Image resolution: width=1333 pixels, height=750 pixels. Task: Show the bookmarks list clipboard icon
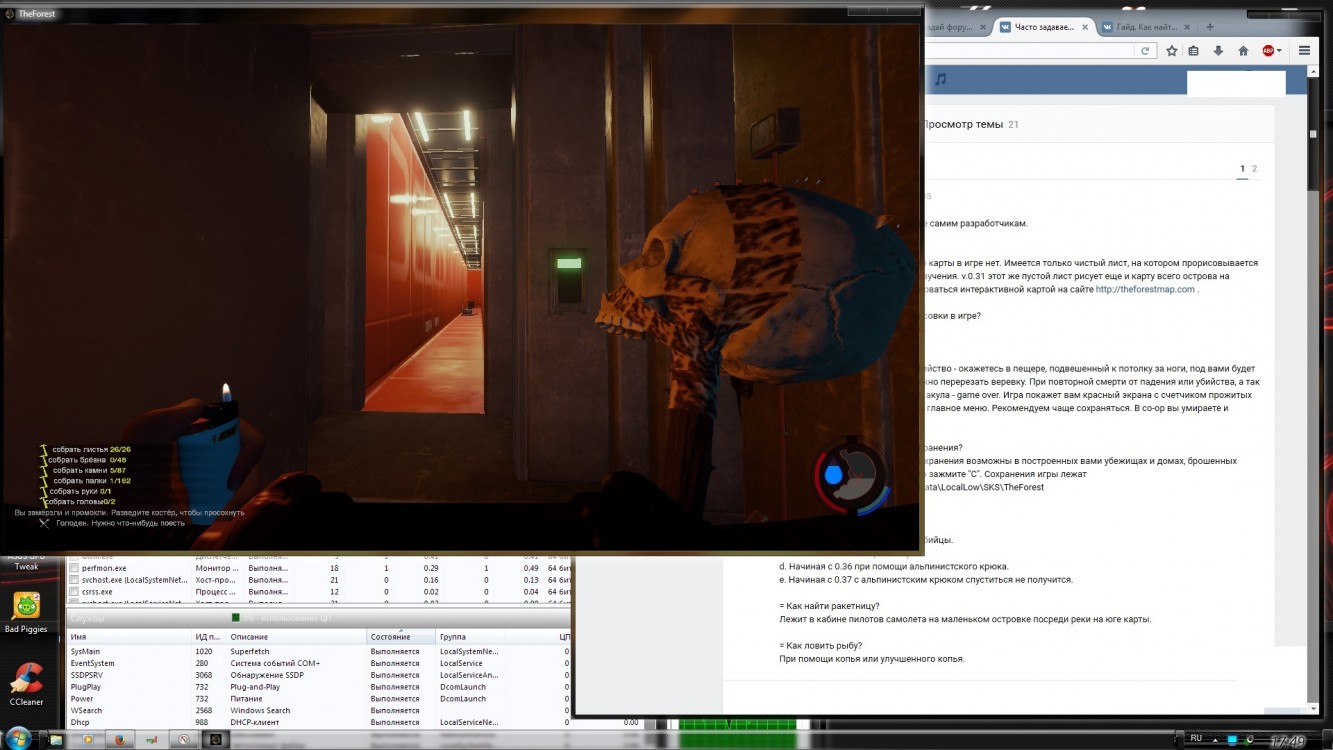click(1194, 51)
